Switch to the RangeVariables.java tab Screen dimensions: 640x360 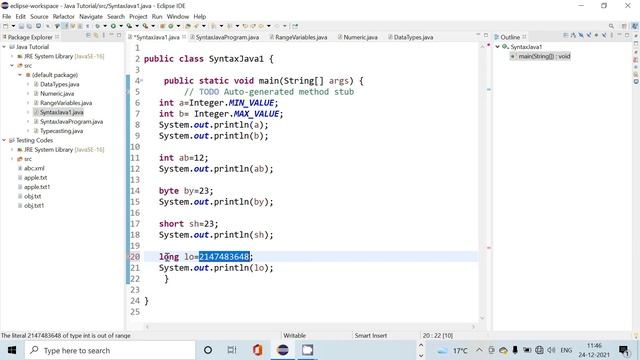tap(301, 37)
